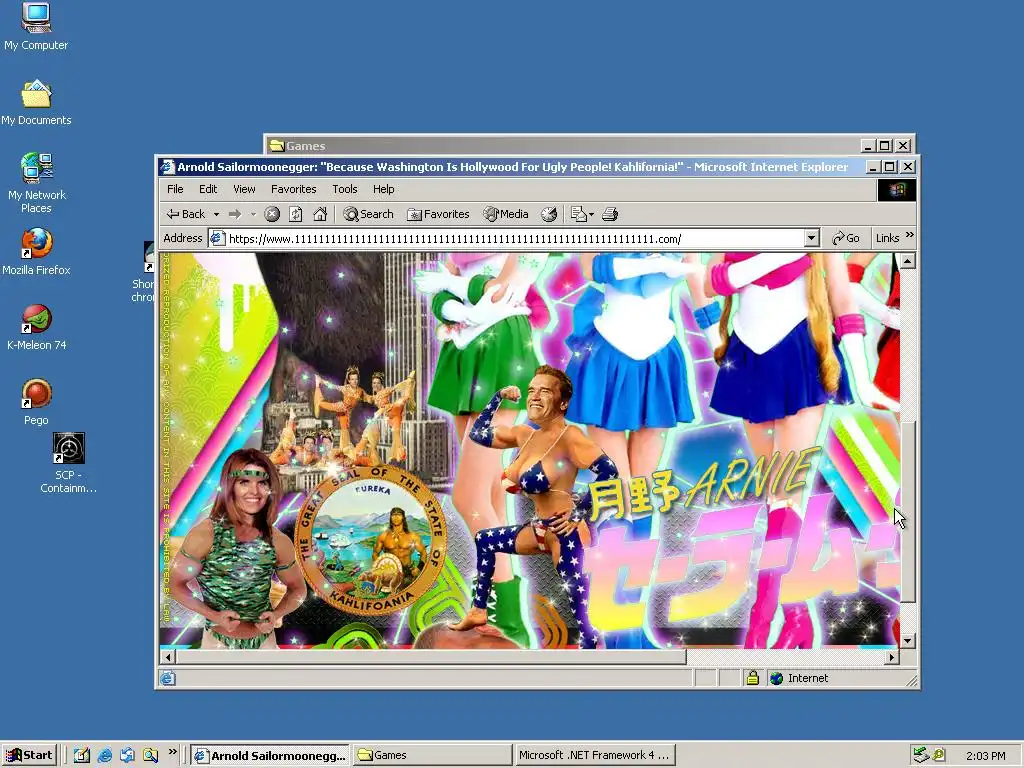Viewport: 1024px width, 768px height.
Task: Click the 2:03 PM system clock
Action: click(x=985, y=756)
